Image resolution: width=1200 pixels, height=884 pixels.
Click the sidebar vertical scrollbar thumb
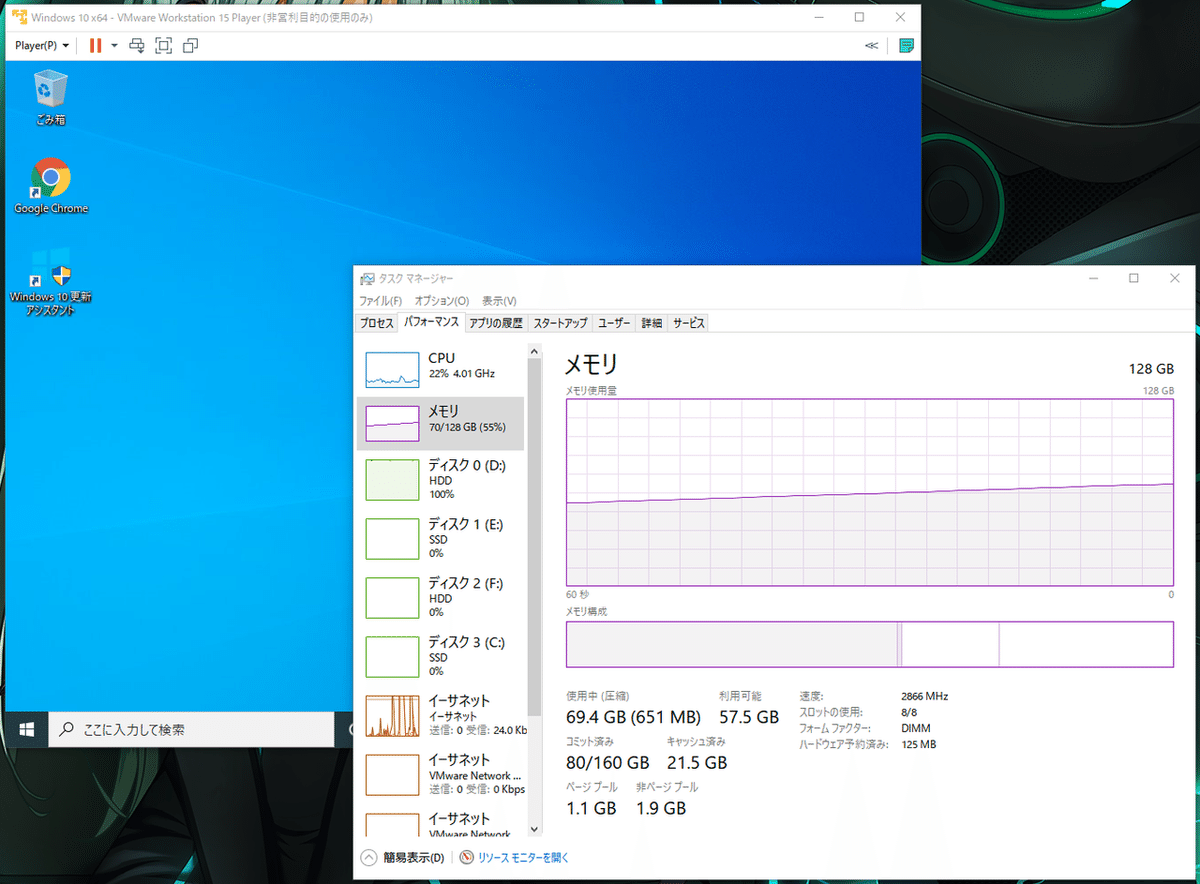pyautogui.click(x=533, y=537)
